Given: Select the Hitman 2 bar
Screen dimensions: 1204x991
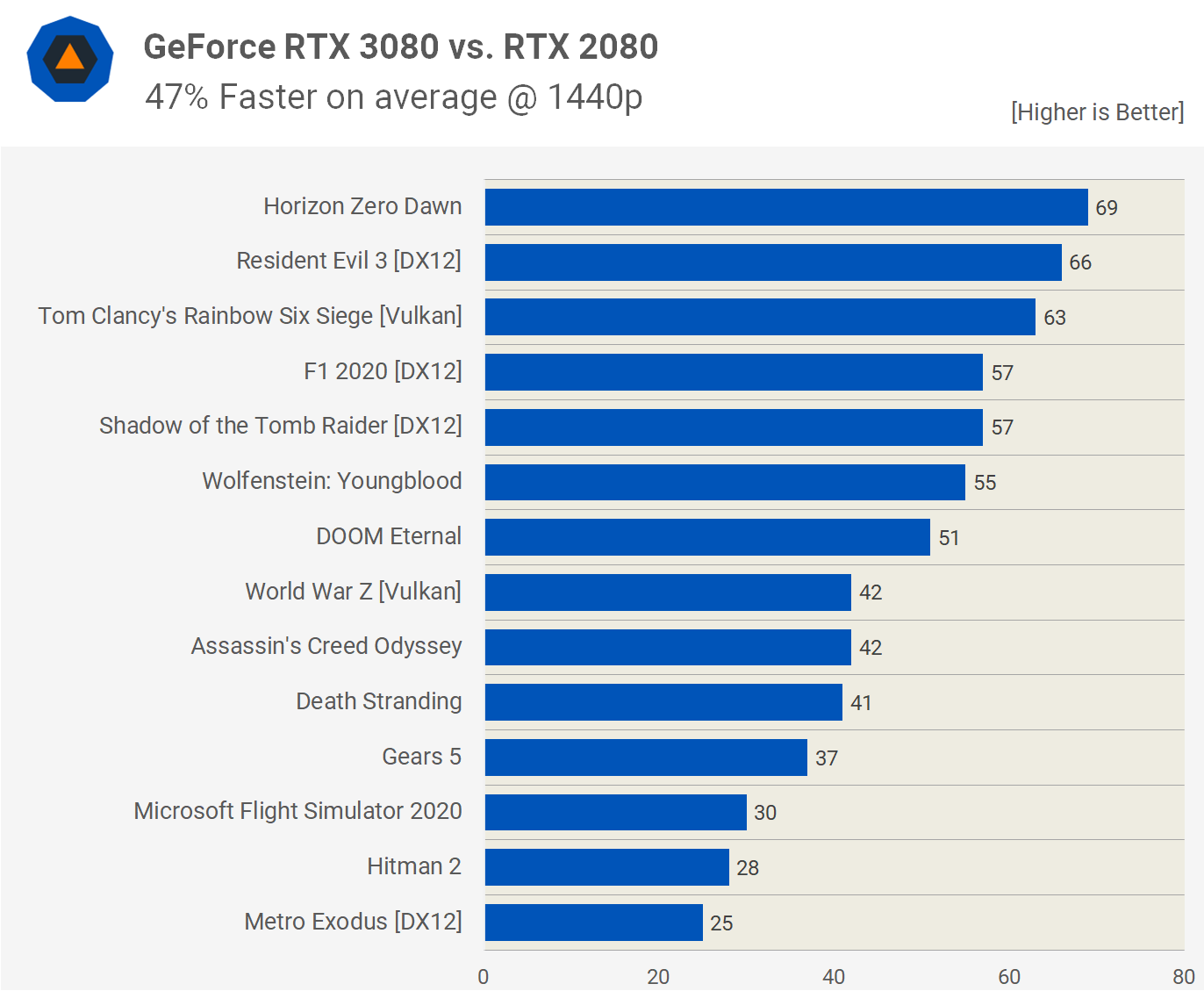Looking at the screenshot, I should point(606,867).
